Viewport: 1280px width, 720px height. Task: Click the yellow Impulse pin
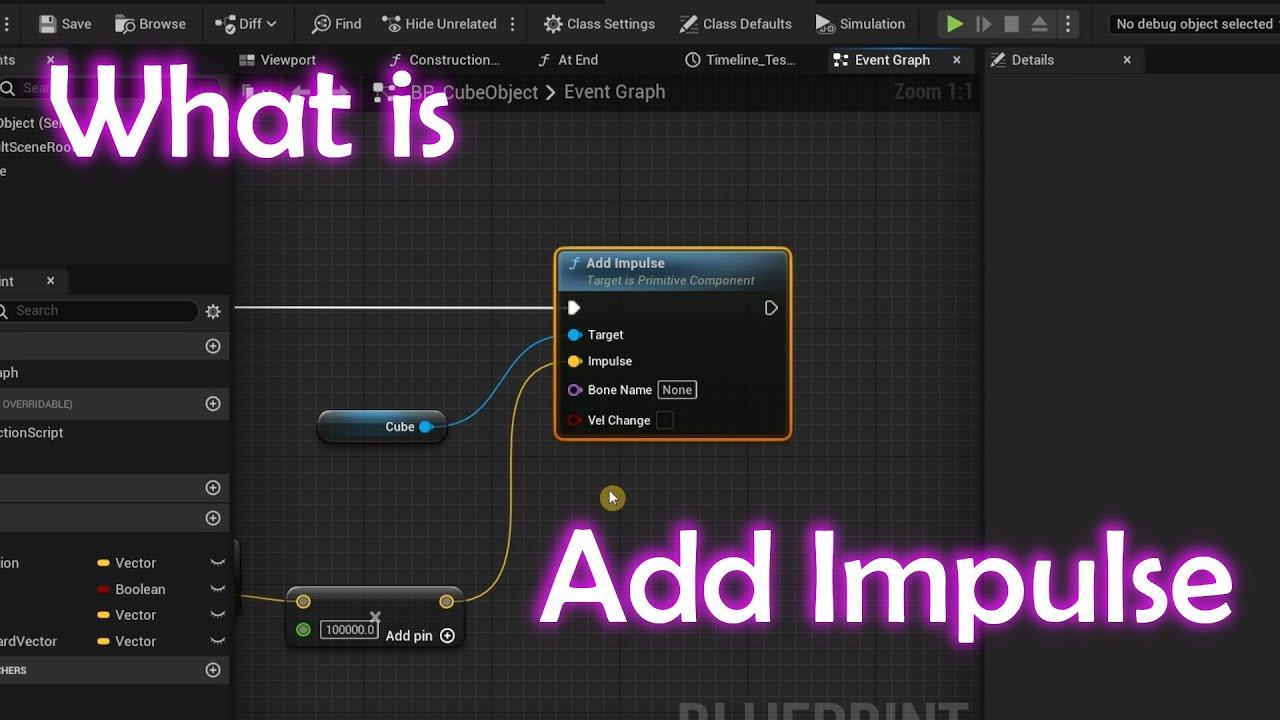[x=574, y=361]
